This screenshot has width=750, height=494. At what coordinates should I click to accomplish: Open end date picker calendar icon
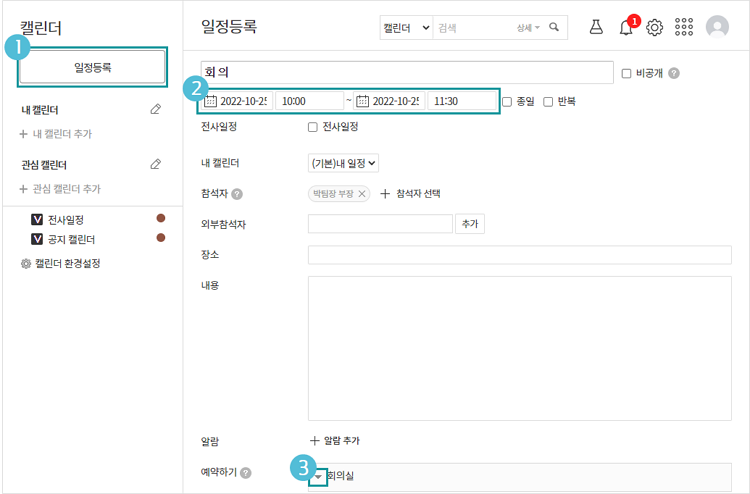point(363,101)
